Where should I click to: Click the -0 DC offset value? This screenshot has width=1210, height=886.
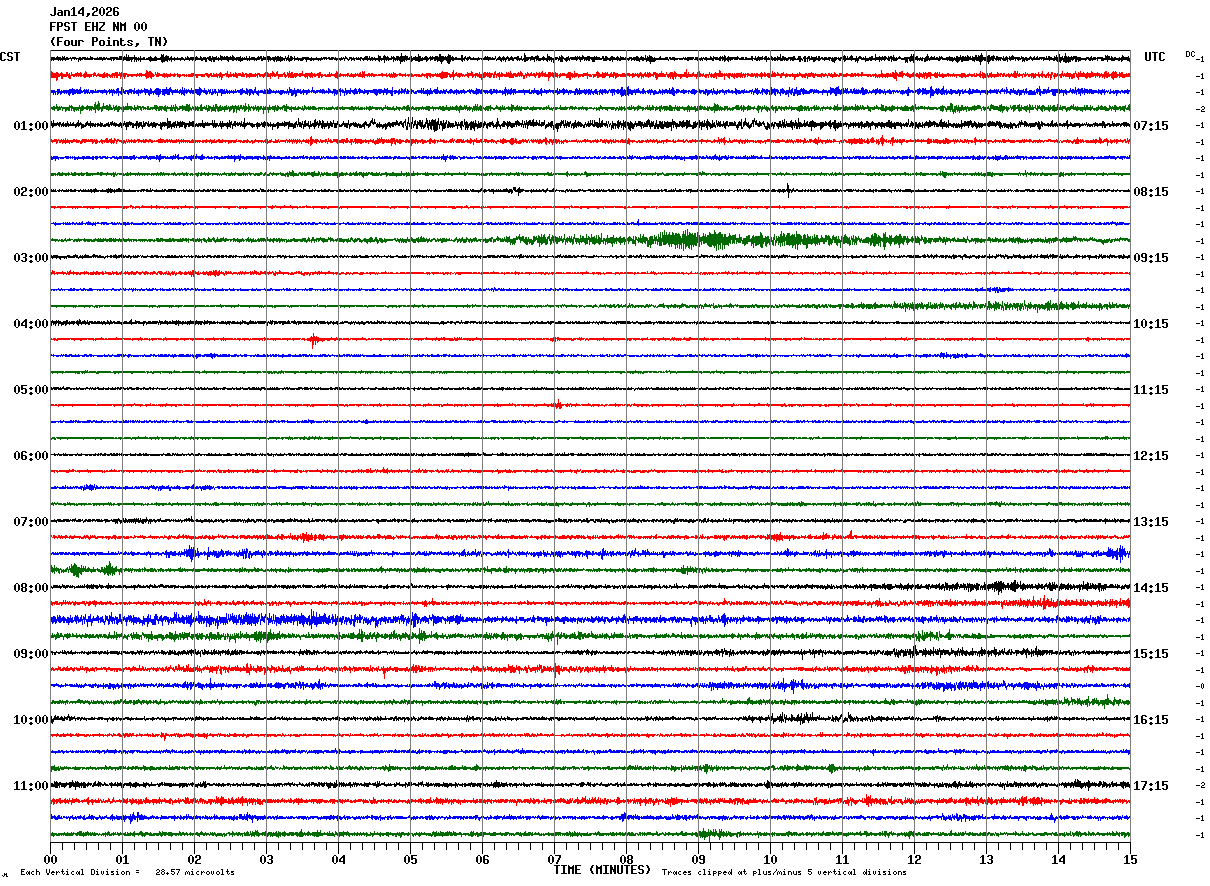1199,686
